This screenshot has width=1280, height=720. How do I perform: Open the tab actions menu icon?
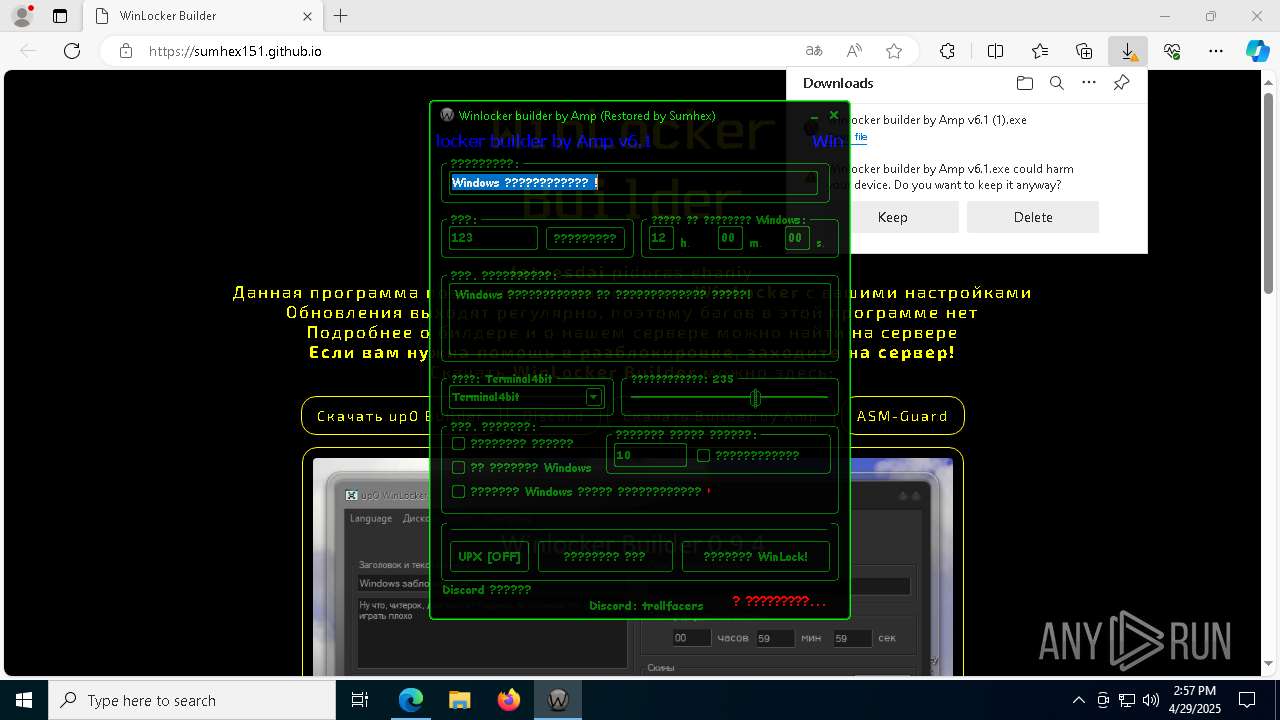pos(60,16)
